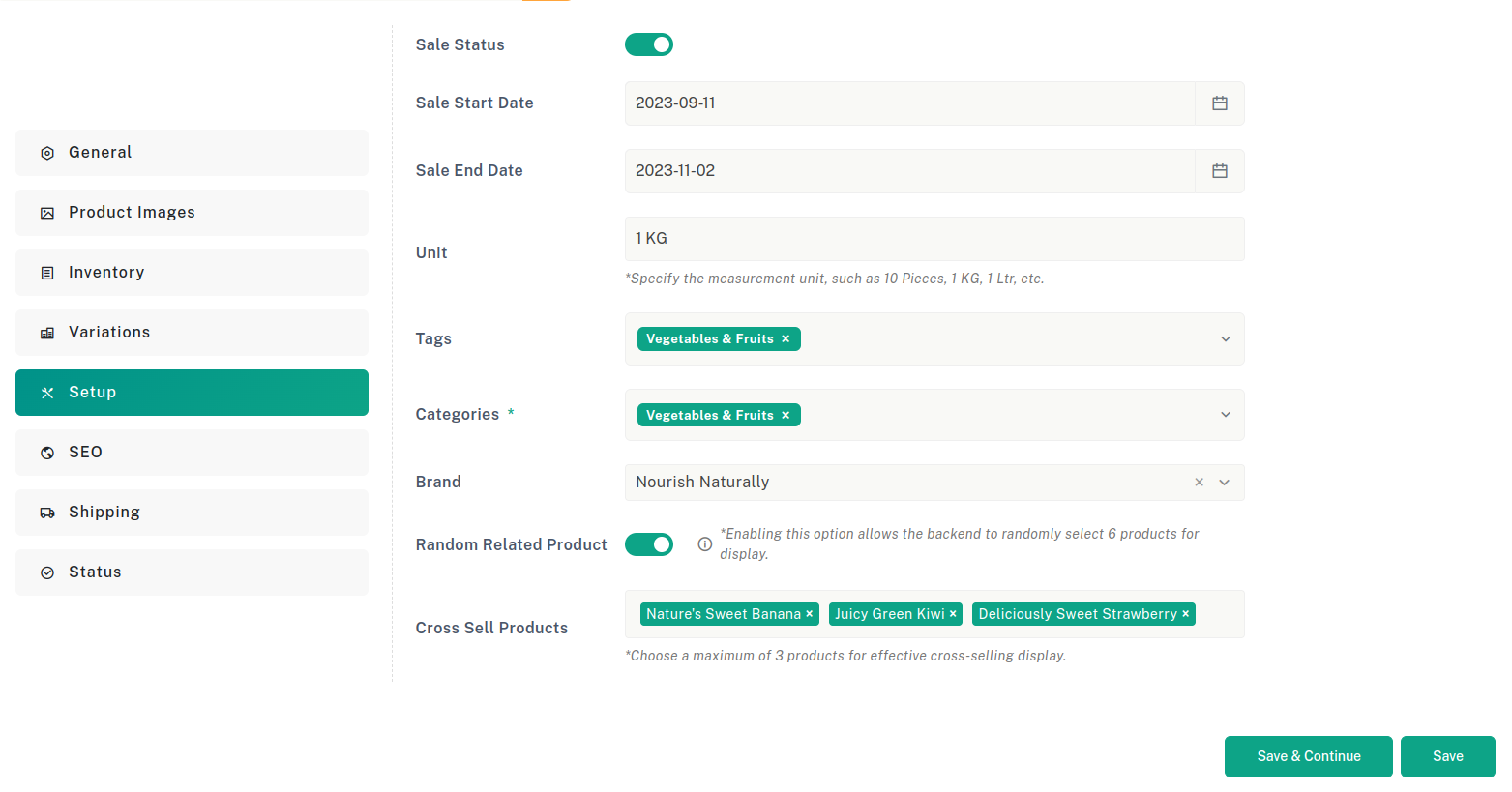Remove Juicy Green Kiwi from cross sell
This screenshot has height=792, width=1512.
(x=953, y=614)
